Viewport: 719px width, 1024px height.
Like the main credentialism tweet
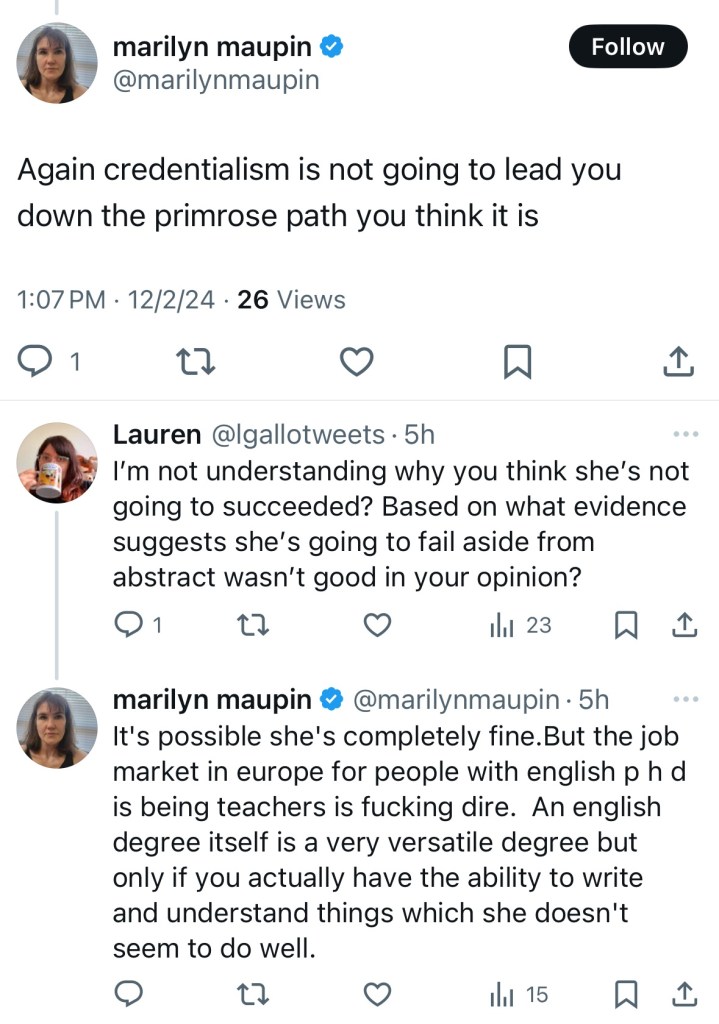coord(356,361)
